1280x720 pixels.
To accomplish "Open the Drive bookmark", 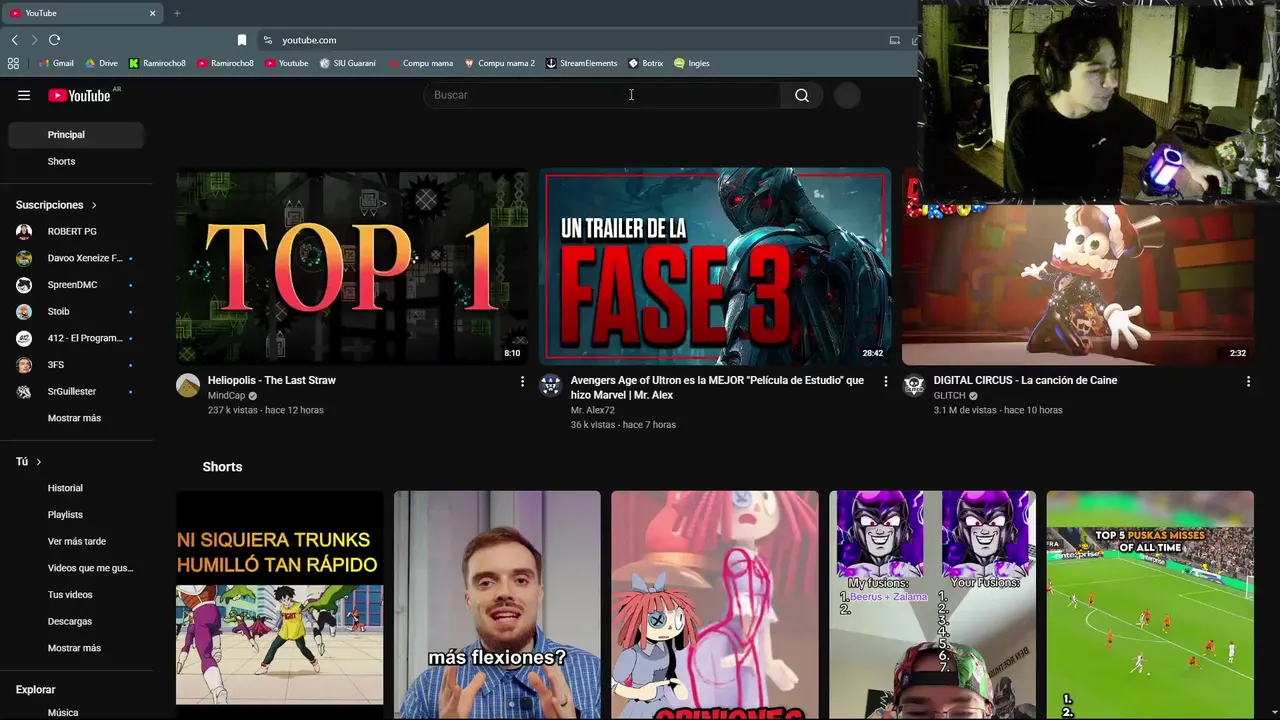I will pyautogui.click(x=101, y=63).
